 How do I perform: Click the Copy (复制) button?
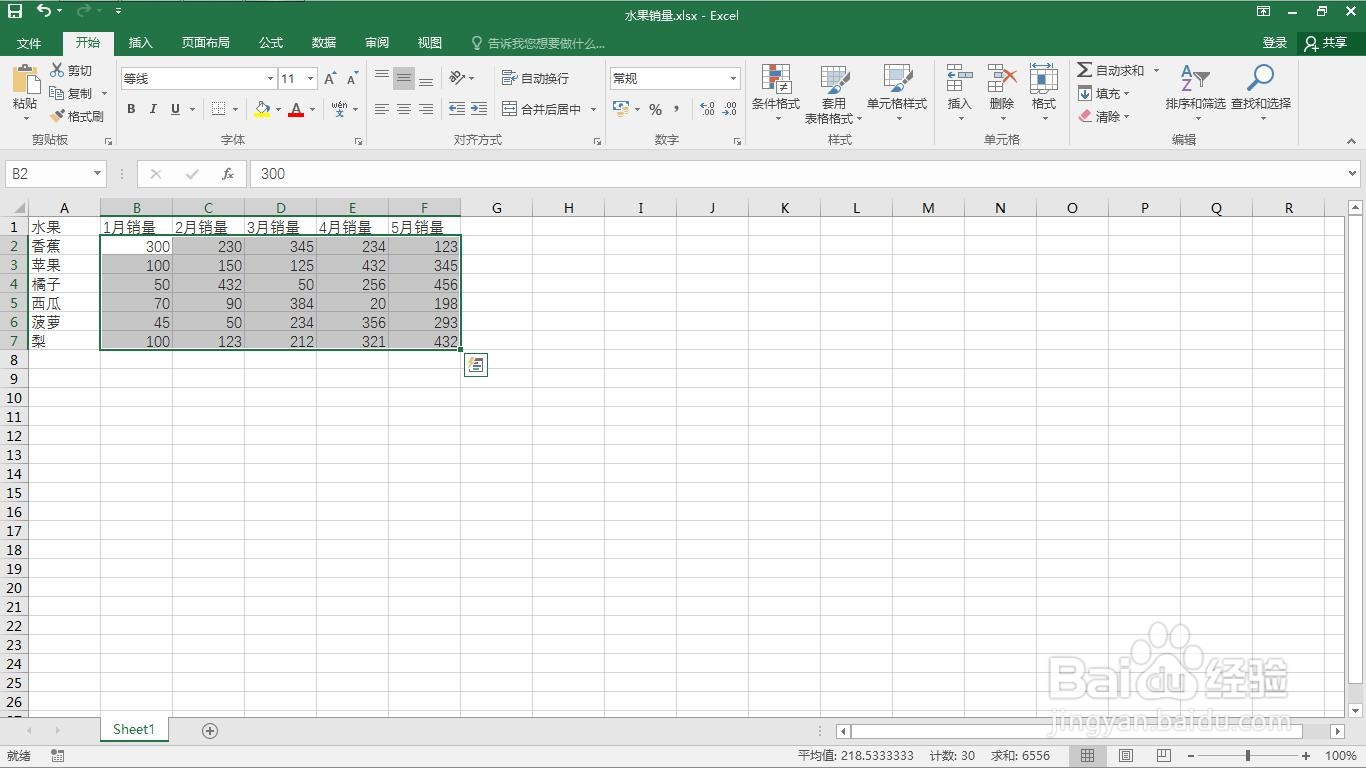72,93
